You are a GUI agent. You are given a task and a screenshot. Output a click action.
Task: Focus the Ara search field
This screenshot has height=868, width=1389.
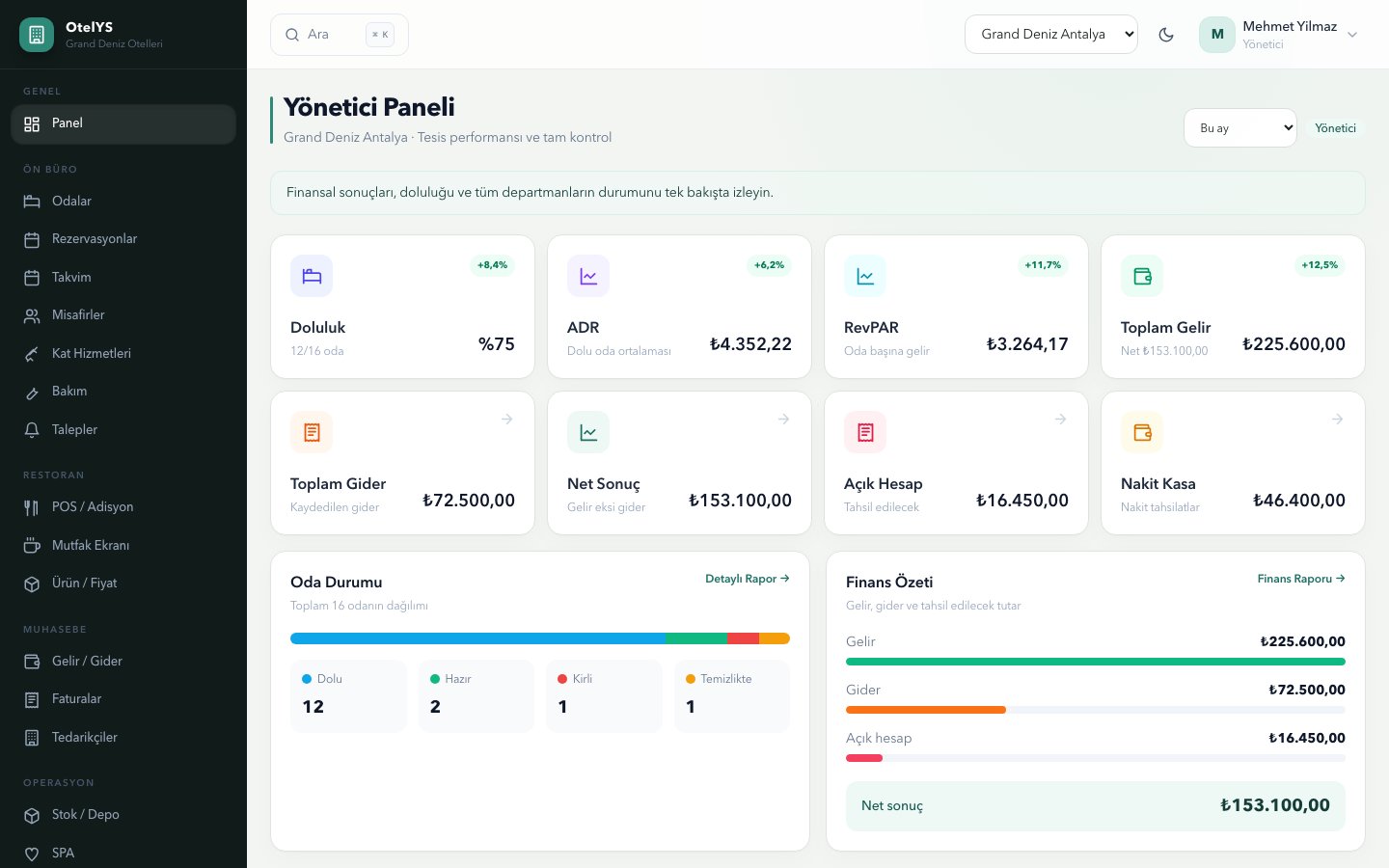340,35
